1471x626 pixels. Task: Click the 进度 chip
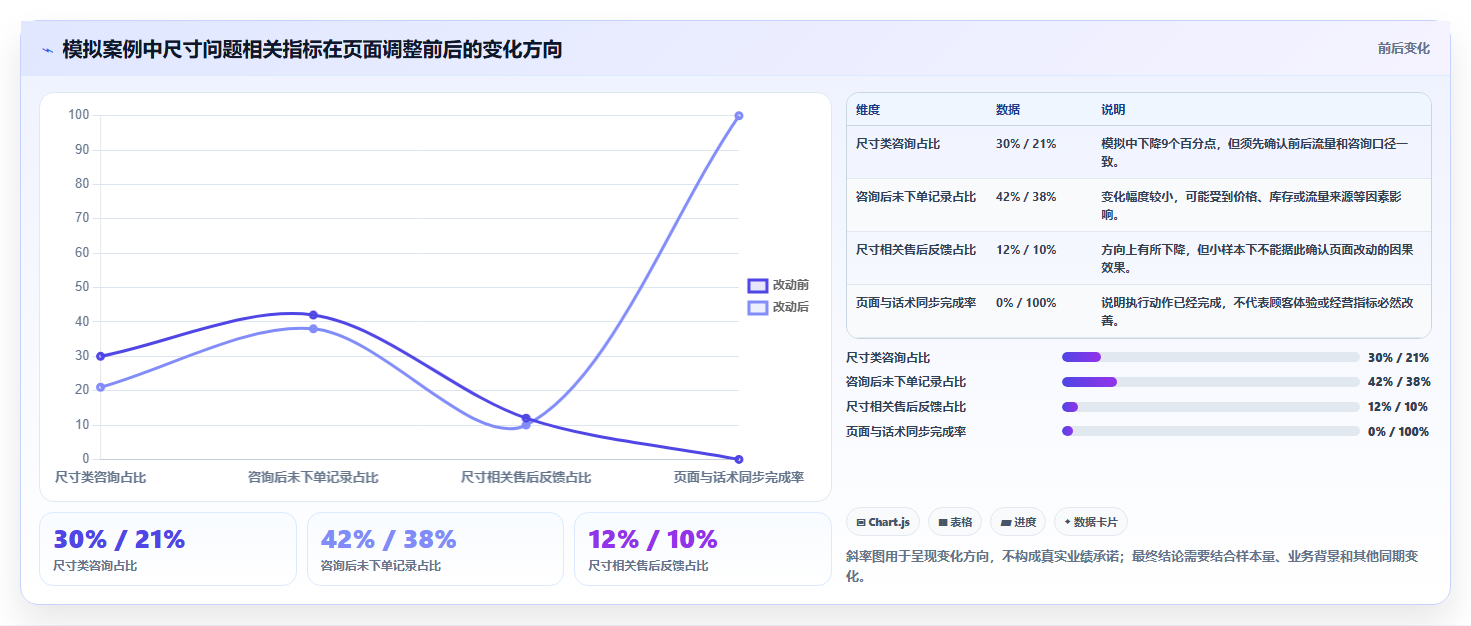click(1018, 522)
